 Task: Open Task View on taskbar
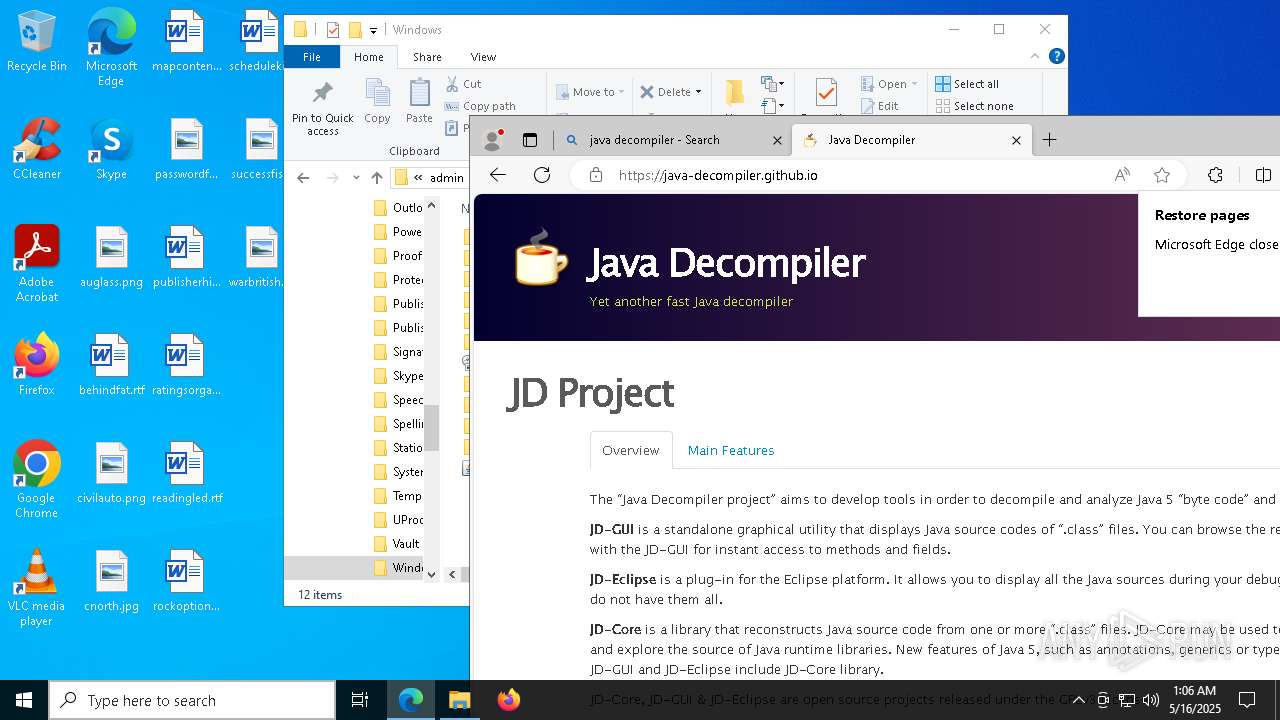point(360,700)
